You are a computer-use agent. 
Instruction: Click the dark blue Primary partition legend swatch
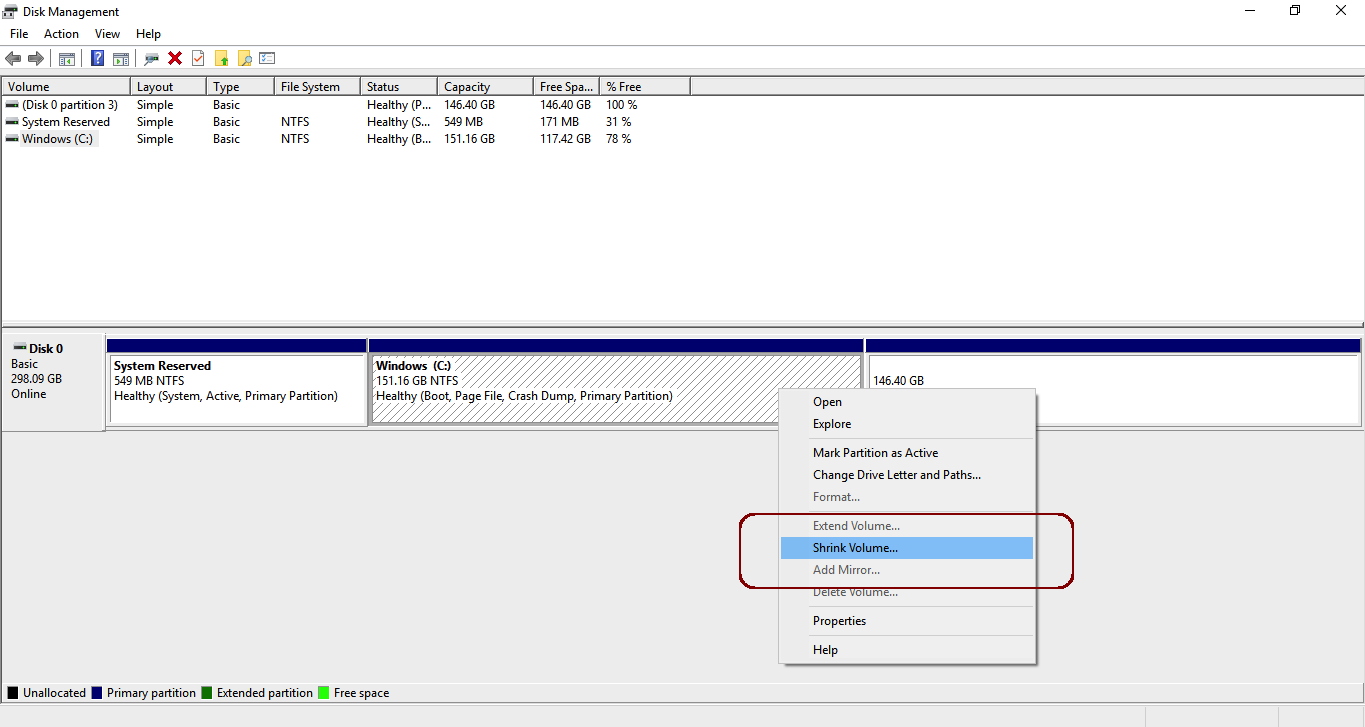[x=97, y=693]
